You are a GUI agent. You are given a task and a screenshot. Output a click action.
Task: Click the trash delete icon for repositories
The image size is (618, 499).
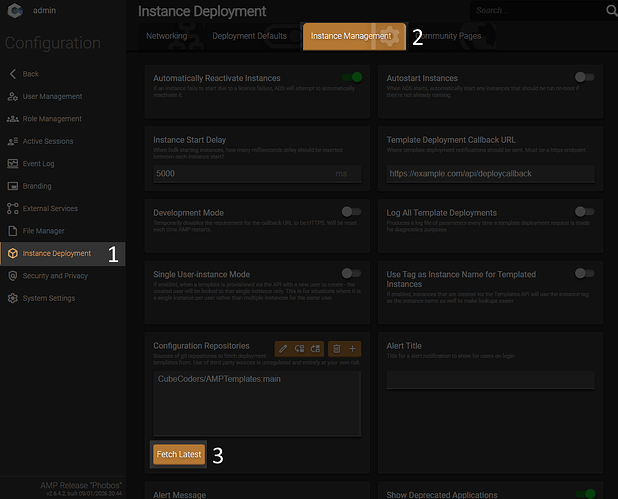click(x=337, y=348)
